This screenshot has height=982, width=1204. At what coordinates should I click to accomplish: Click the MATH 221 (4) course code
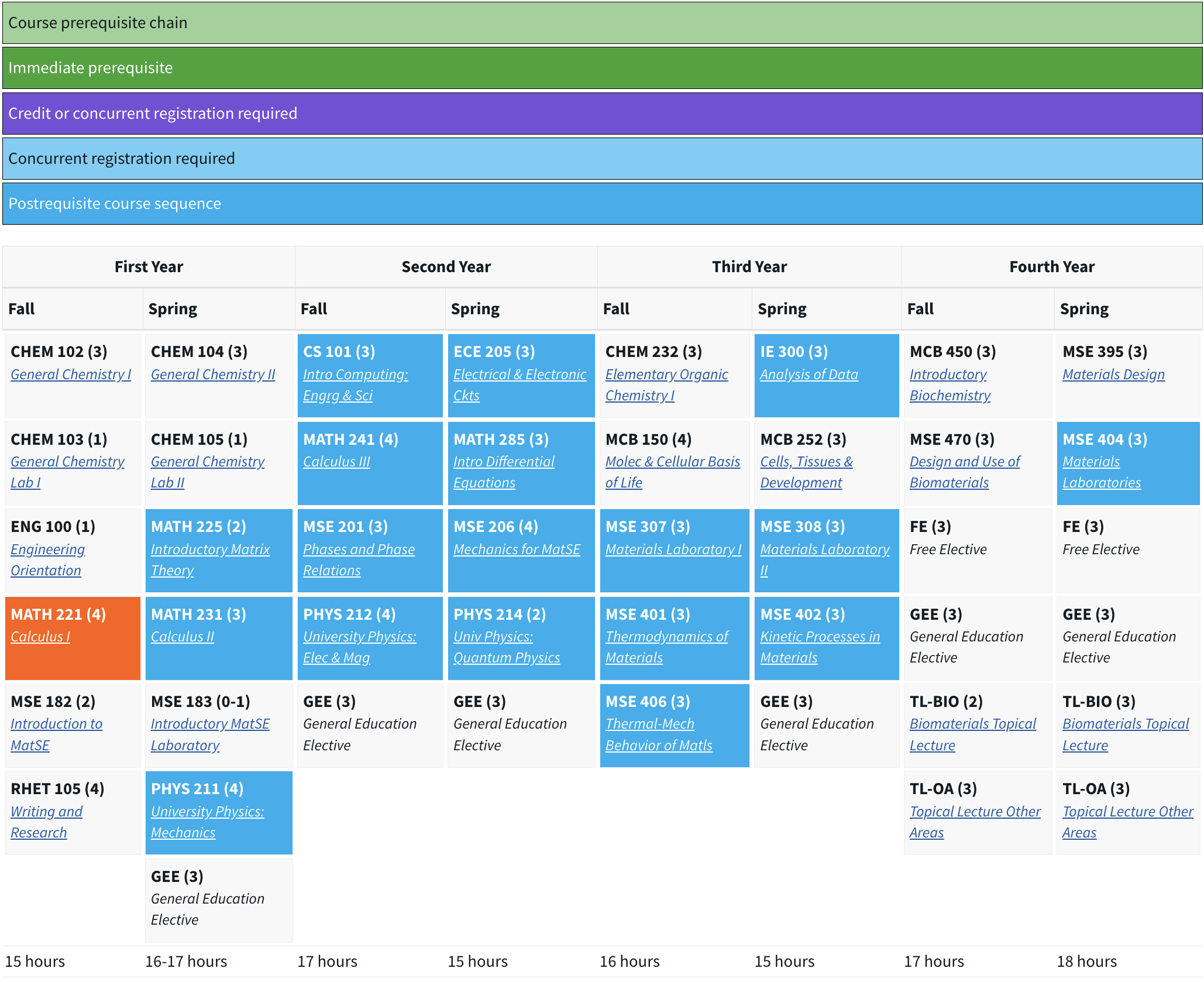click(x=59, y=614)
